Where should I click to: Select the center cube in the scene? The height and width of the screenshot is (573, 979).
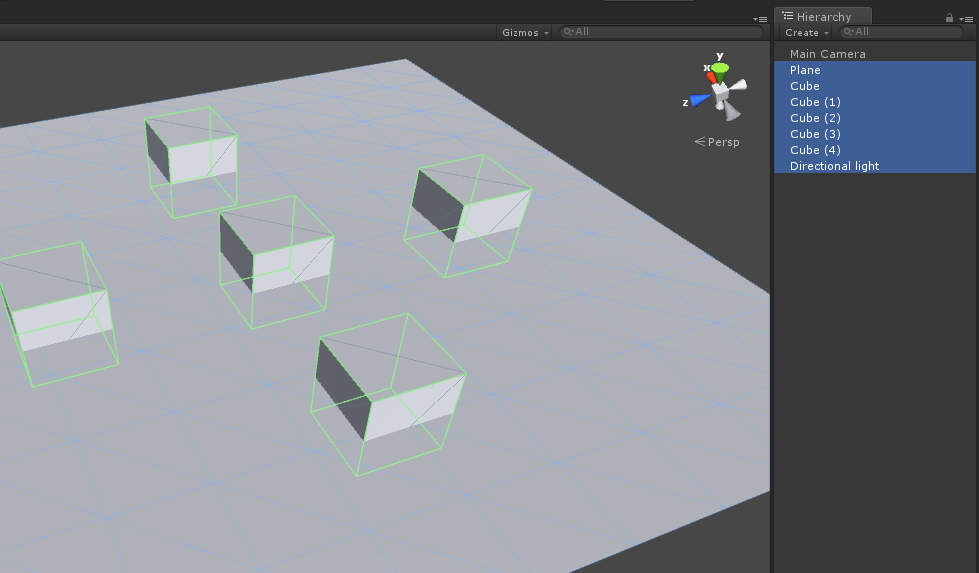coord(275,262)
